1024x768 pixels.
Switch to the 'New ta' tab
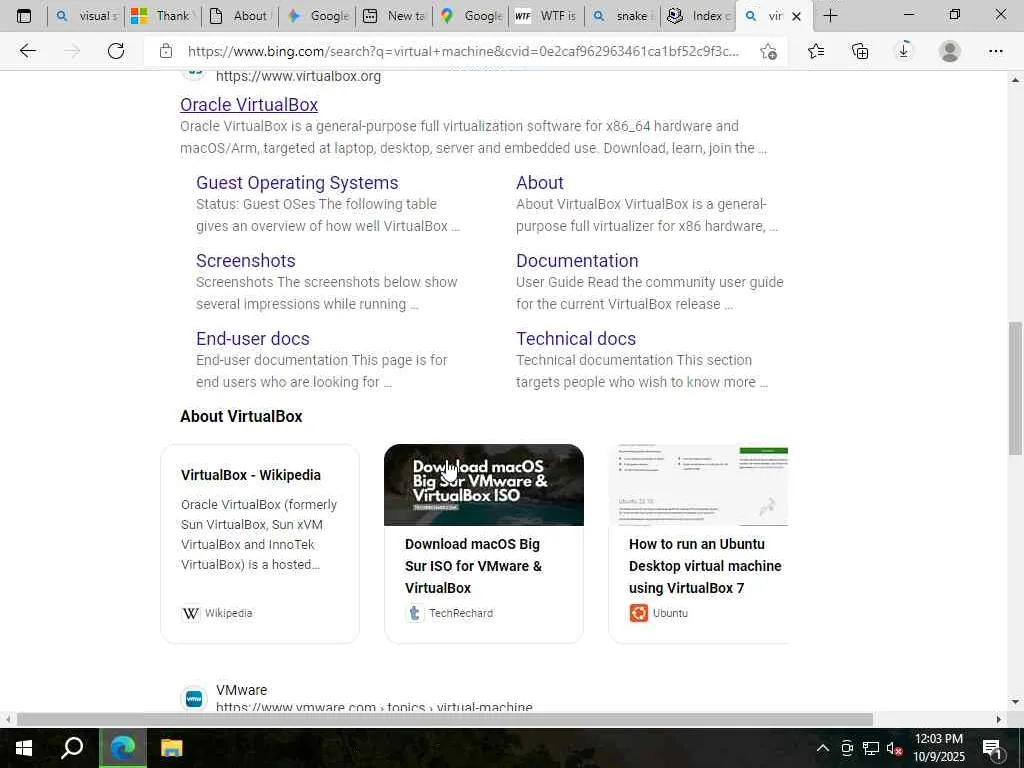click(x=394, y=16)
